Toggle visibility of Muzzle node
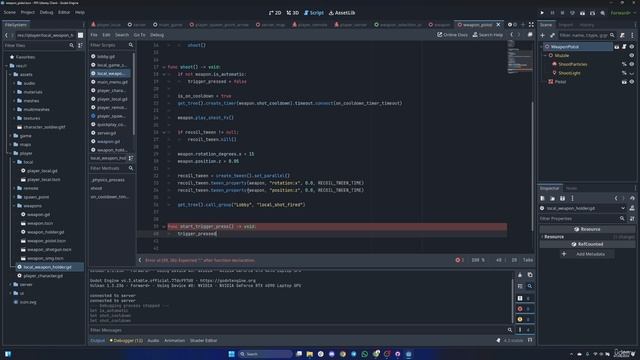This screenshot has width=640, height=360. click(632, 56)
